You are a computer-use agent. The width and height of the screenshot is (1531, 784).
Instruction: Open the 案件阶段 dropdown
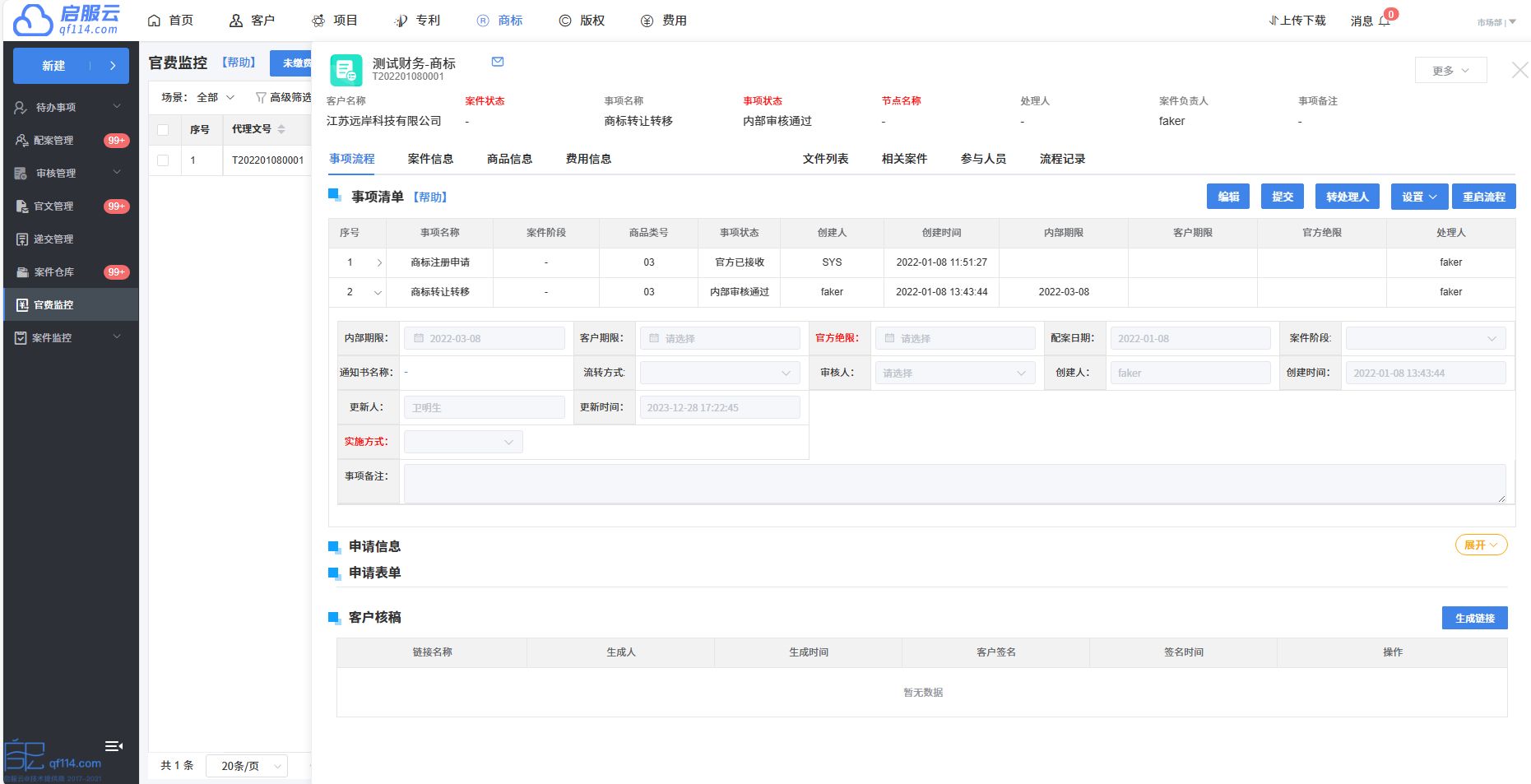click(1426, 338)
